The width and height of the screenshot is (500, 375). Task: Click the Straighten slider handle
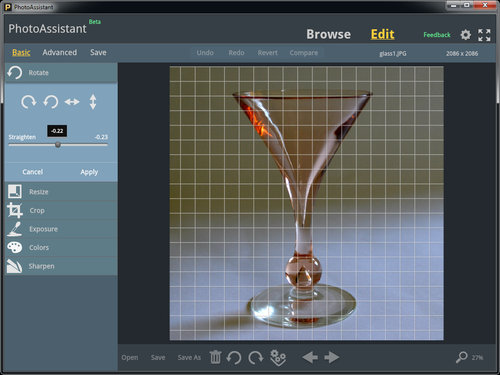coord(58,145)
